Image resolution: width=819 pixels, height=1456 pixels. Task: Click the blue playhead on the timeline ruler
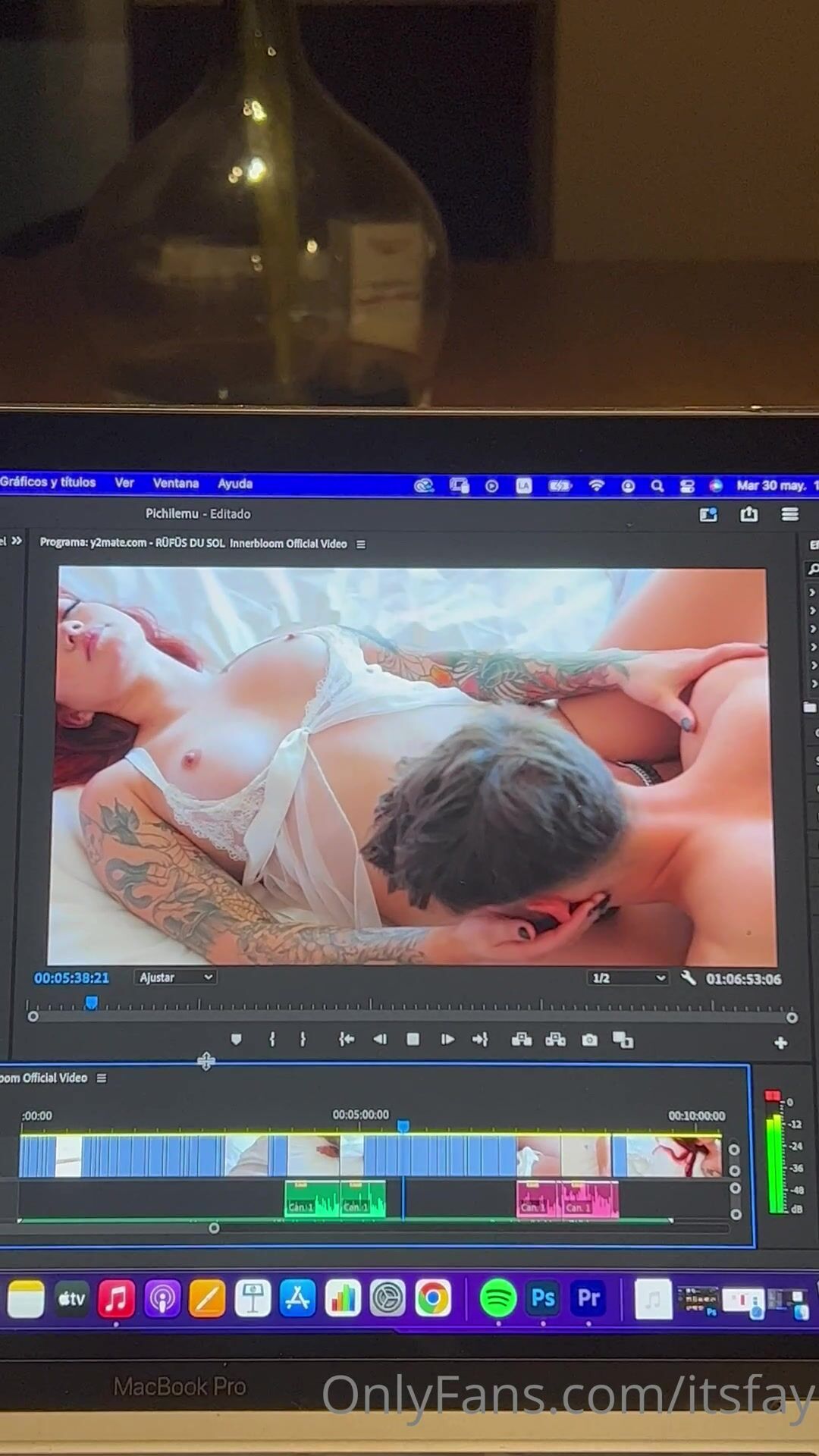(403, 1126)
